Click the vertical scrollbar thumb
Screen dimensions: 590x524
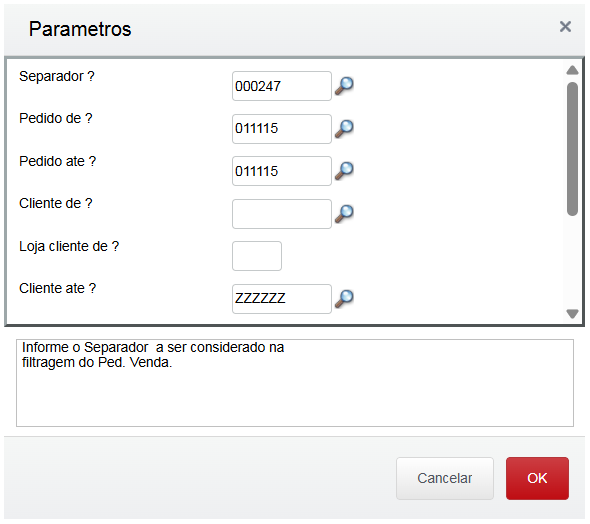(x=572, y=149)
